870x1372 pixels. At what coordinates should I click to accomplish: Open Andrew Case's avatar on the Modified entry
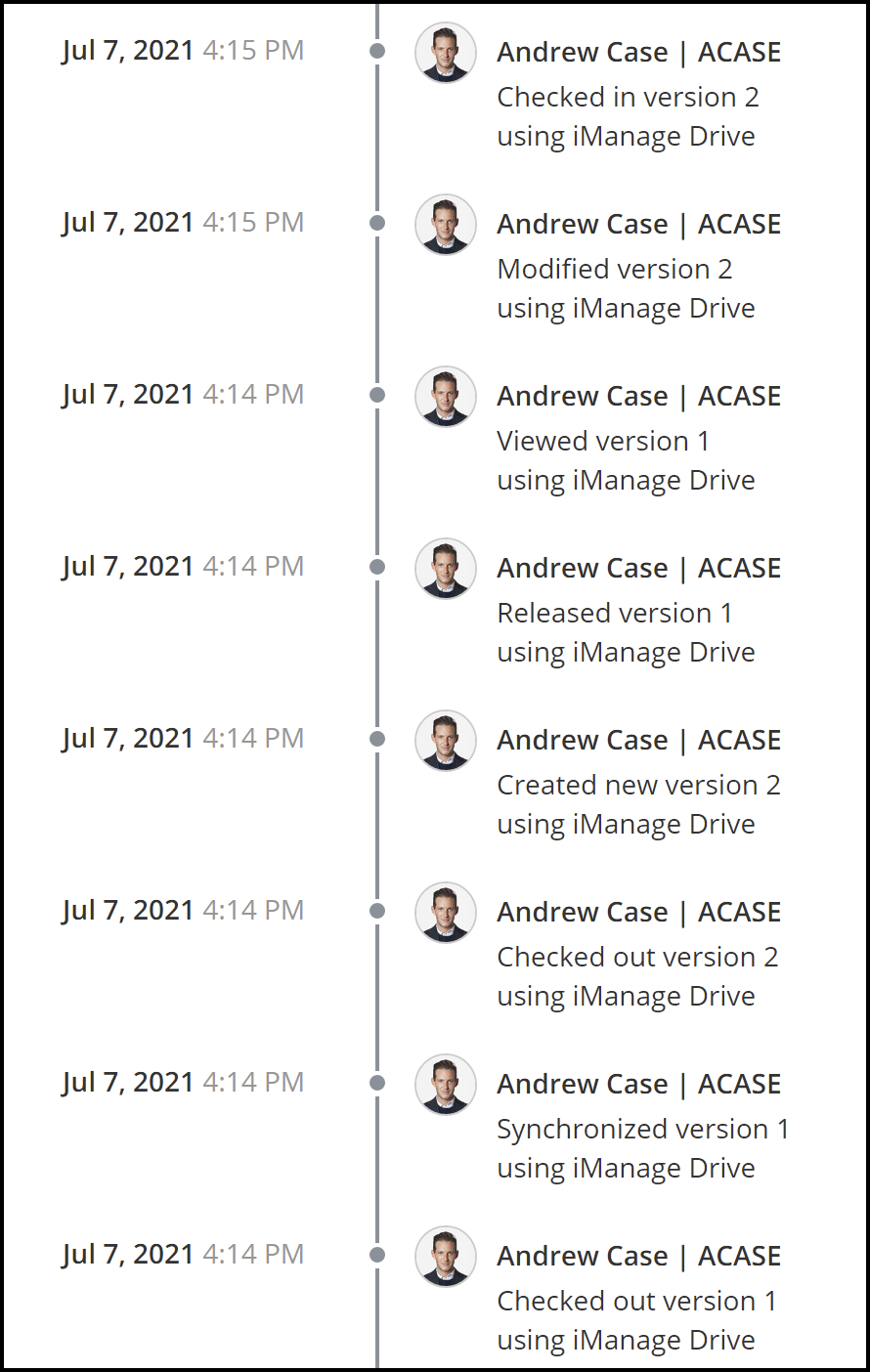pyautogui.click(x=445, y=225)
